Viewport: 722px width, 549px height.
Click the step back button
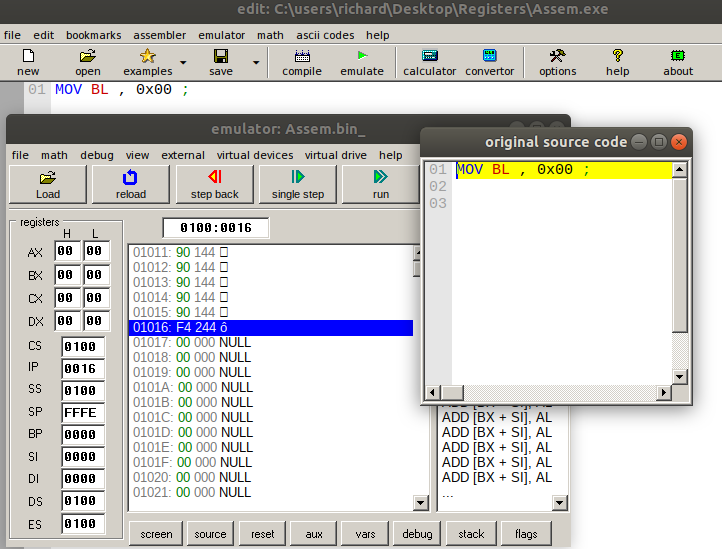click(x=215, y=184)
